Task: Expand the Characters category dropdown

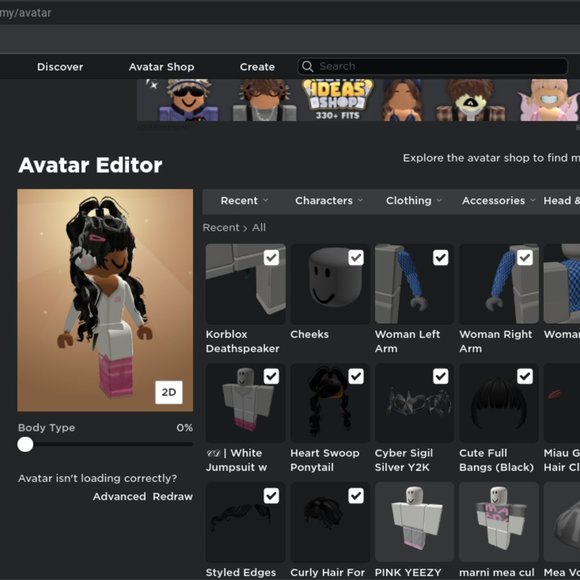Action: 329,200
